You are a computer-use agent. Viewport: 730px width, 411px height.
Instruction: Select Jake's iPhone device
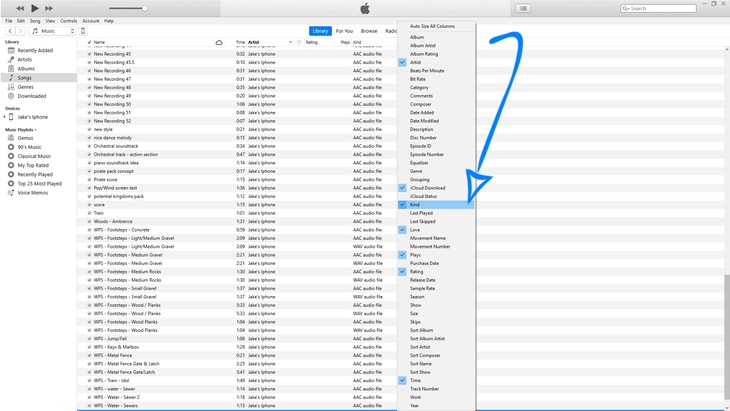(x=33, y=117)
